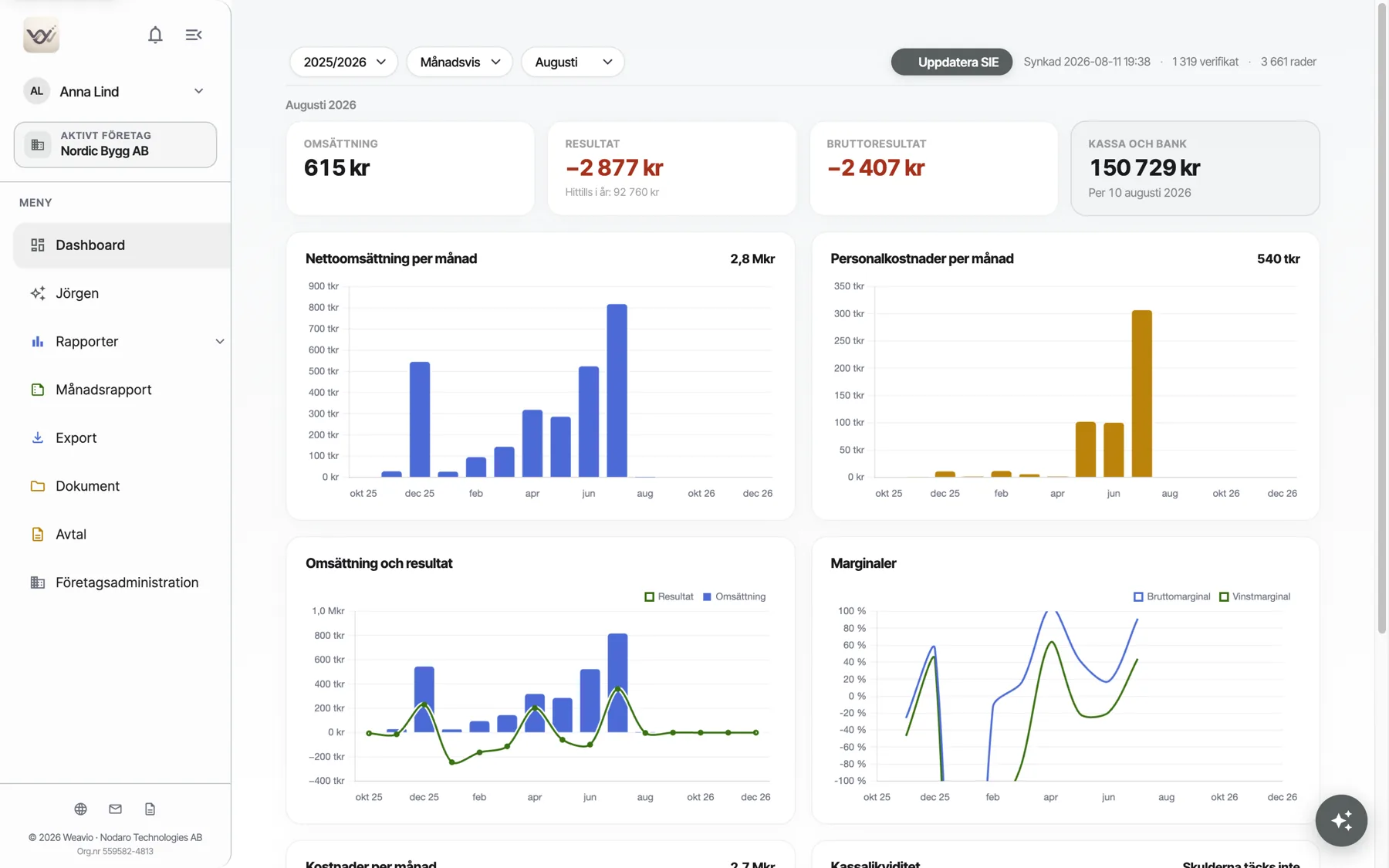Image resolution: width=1389 pixels, height=868 pixels.
Task: Click the document icon in footer
Action: [x=150, y=809]
